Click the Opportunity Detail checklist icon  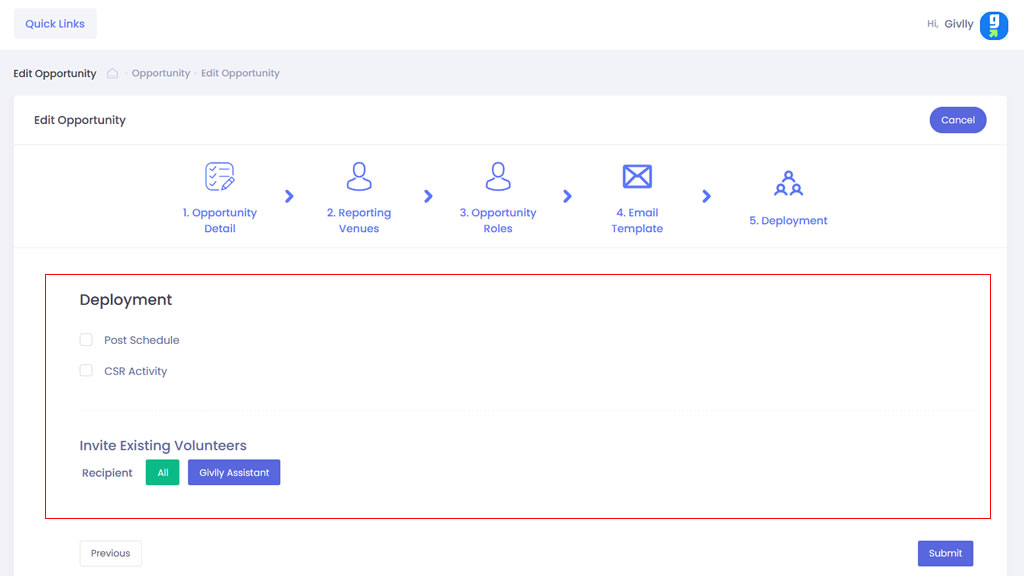click(x=220, y=177)
